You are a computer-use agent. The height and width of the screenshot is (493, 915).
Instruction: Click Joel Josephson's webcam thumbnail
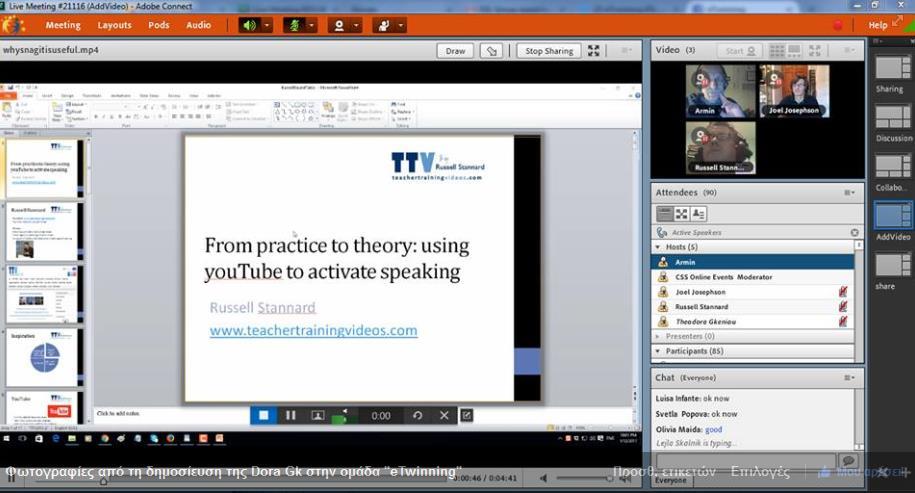pyautogui.click(x=794, y=91)
